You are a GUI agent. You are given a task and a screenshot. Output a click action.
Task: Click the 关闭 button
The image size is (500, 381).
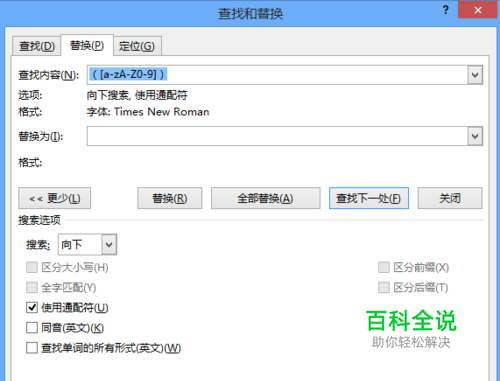click(x=450, y=198)
